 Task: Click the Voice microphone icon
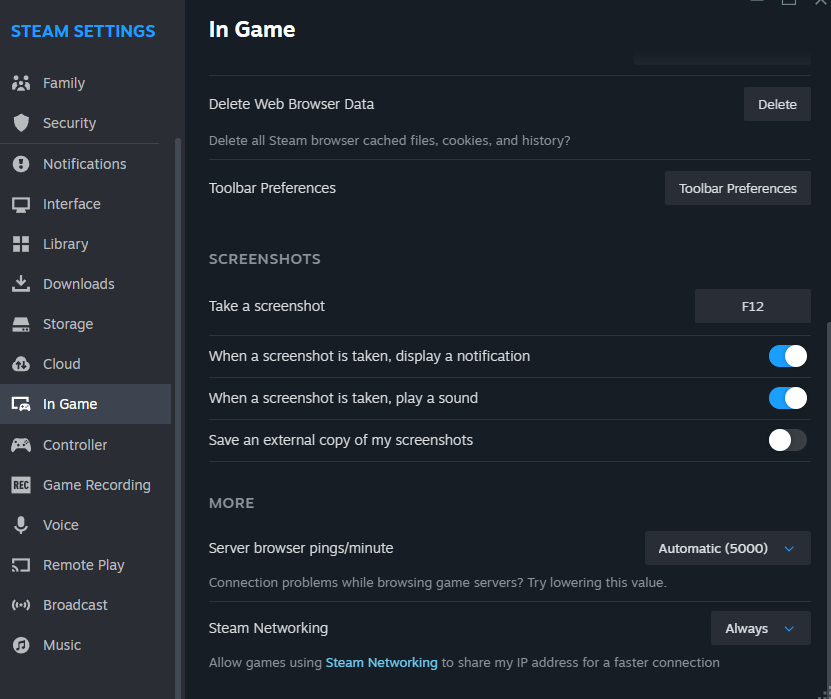click(x=21, y=525)
